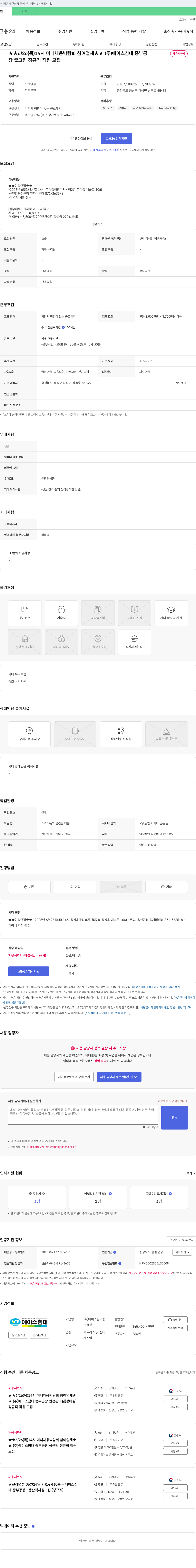Switch to the 근무조건 section tab
Viewport: 196px width, 1568px height.
42,44
